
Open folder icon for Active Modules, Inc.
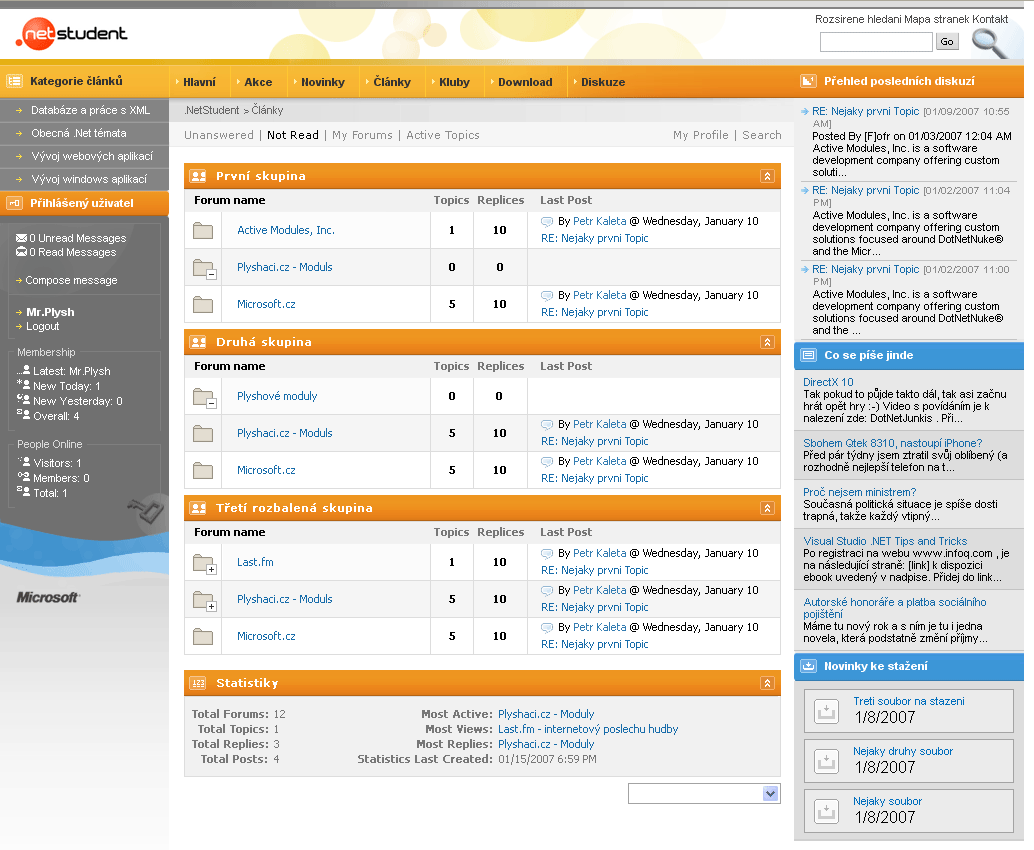[202, 230]
